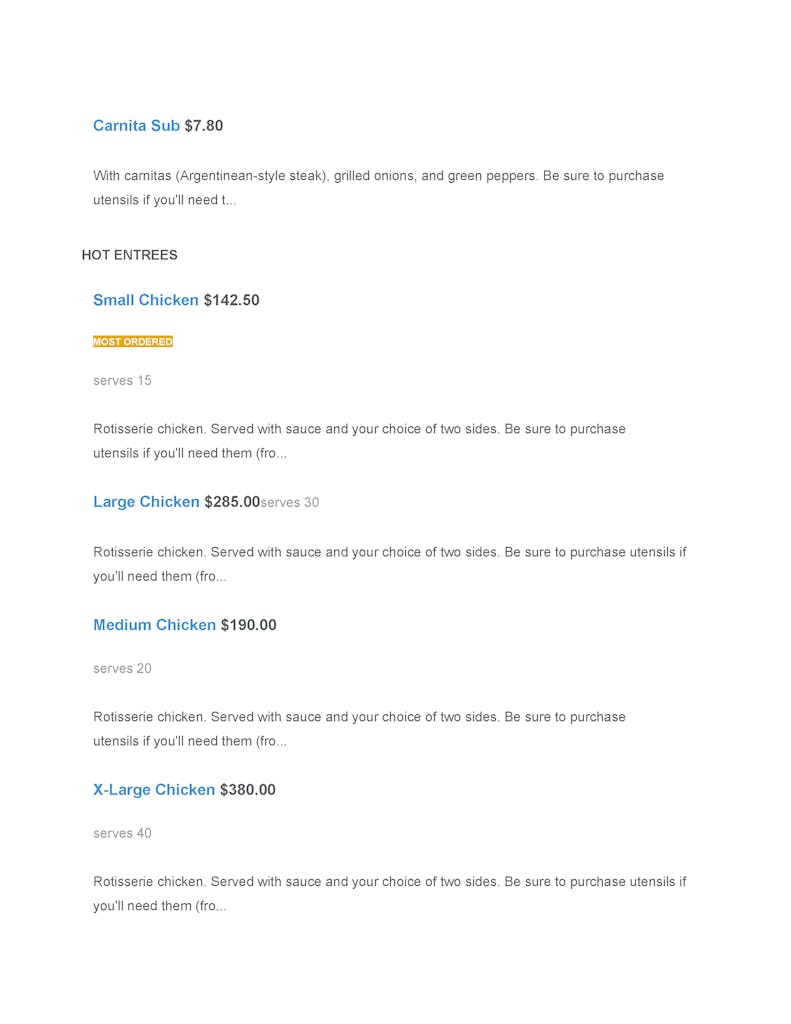Screen dimensions: 791x1024
Task: Open the Medium Chicken link
Action: (x=154, y=625)
